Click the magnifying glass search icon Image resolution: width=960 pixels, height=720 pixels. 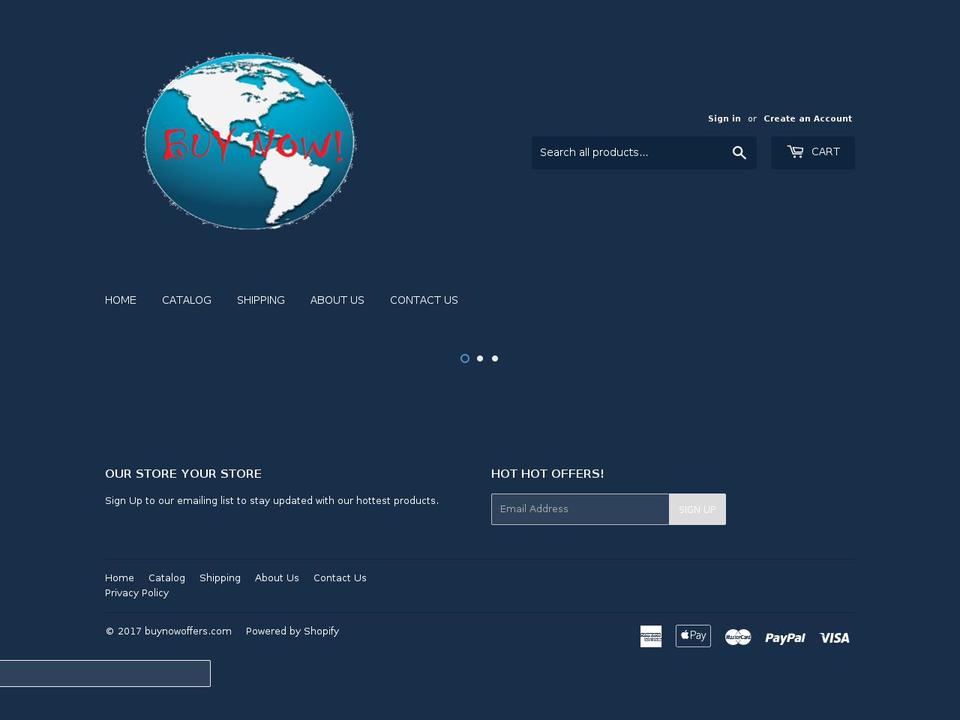point(739,152)
